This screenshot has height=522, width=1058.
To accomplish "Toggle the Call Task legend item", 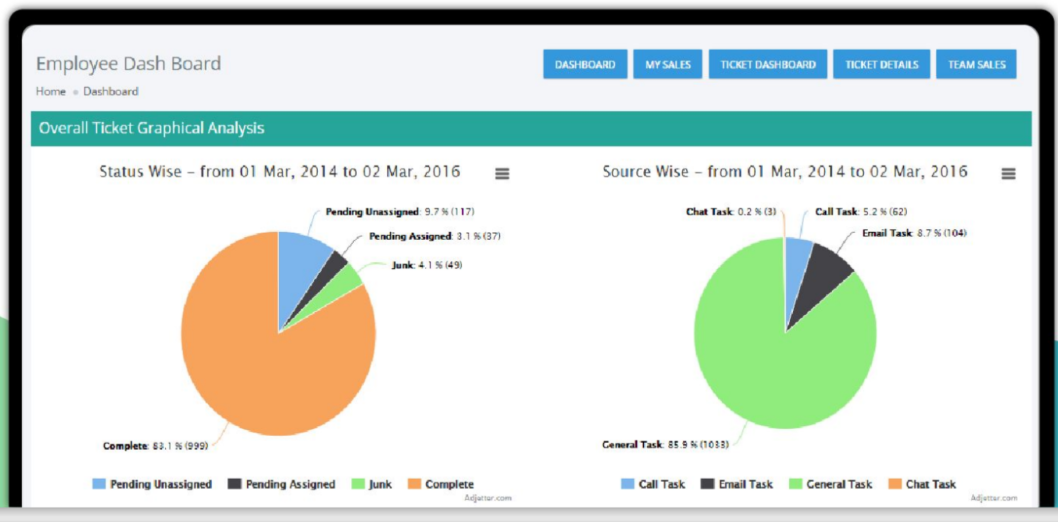I will pos(652,484).
